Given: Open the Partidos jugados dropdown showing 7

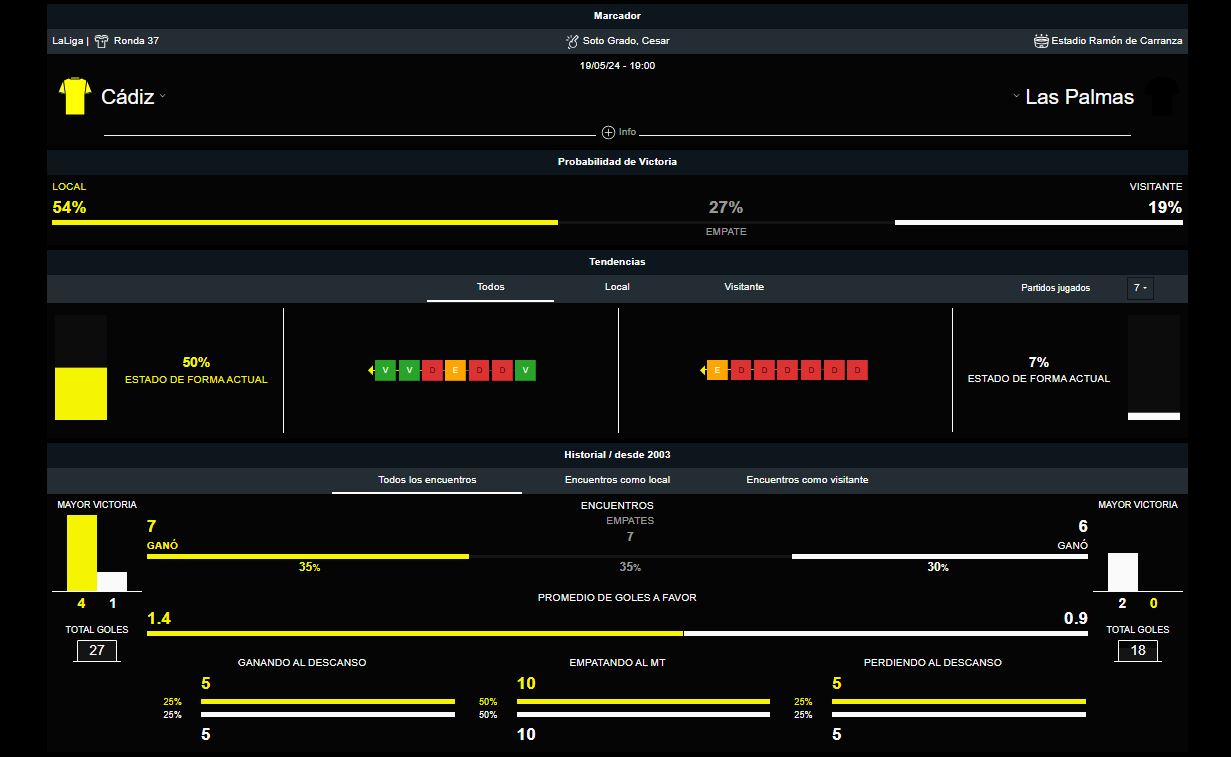Looking at the screenshot, I should (1139, 288).
